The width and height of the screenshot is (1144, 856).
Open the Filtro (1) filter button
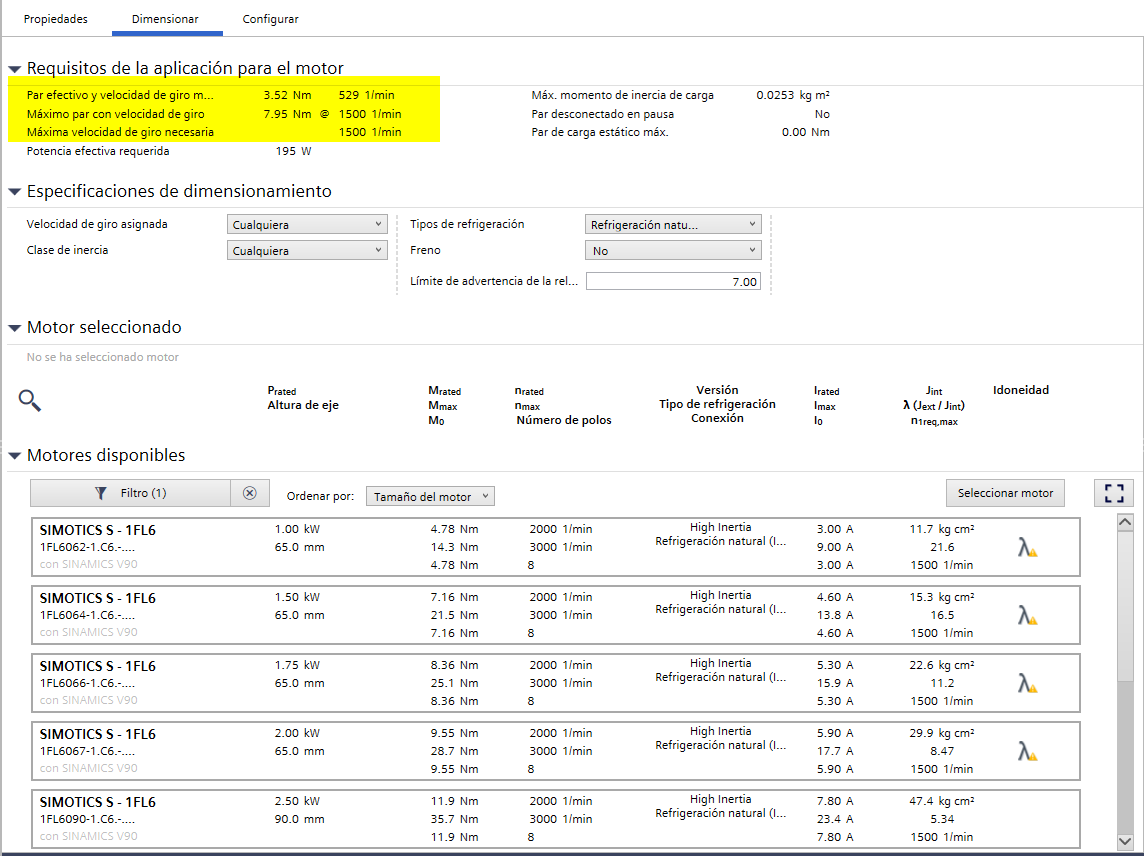pos(131,493)
